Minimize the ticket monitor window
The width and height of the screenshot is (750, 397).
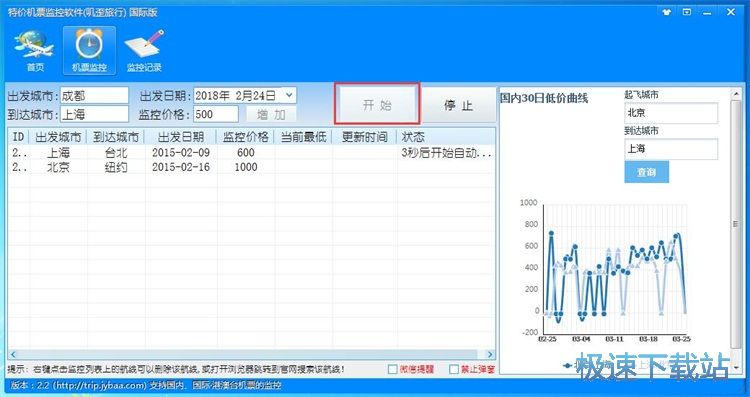tap(707, 12)
